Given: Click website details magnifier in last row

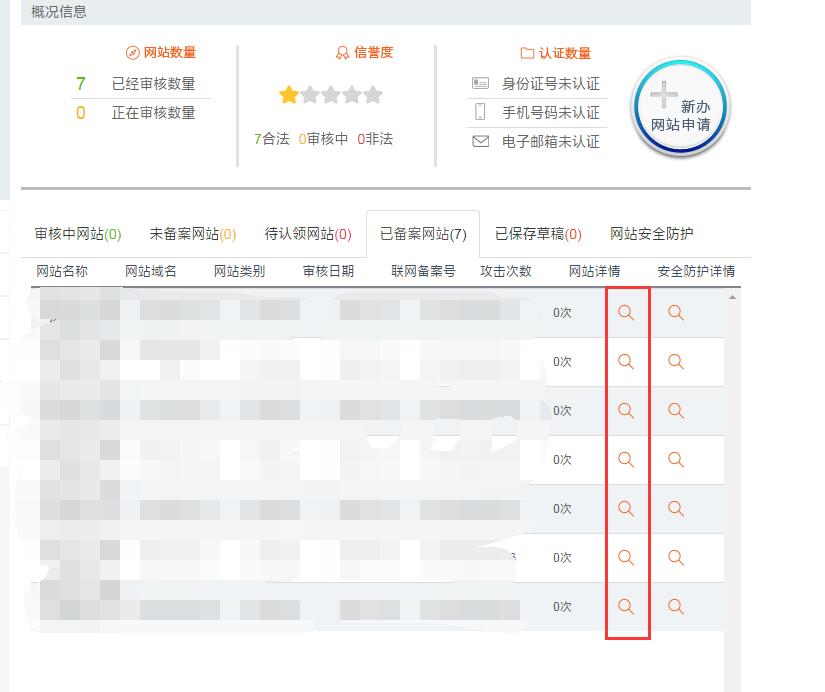Looking at the screenshot, I should [x=626, y=606].
